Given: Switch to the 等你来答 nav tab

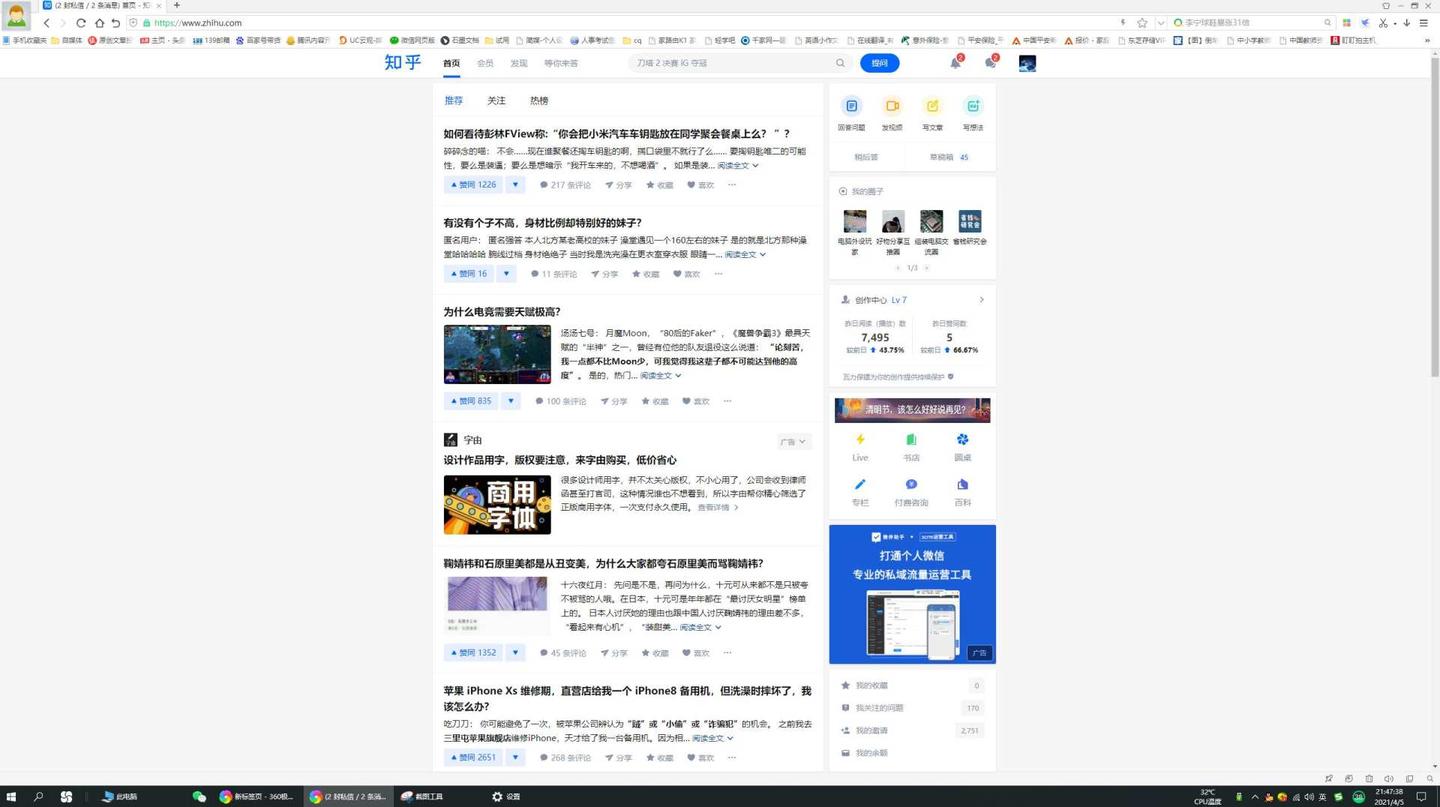Looking at the screenshot, I should tap(561, 63).
